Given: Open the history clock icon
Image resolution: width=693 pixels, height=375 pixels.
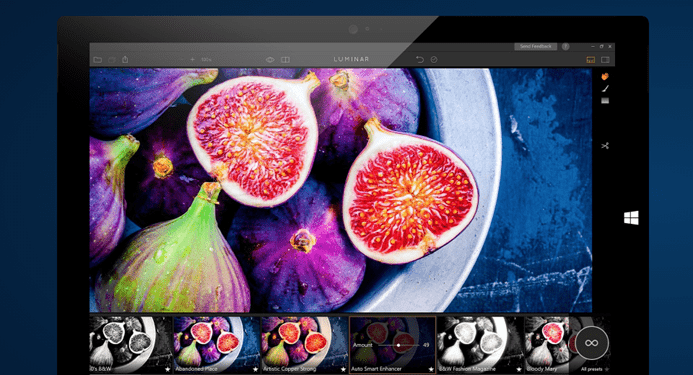Looking at the screenshot, I should point(434,59).
